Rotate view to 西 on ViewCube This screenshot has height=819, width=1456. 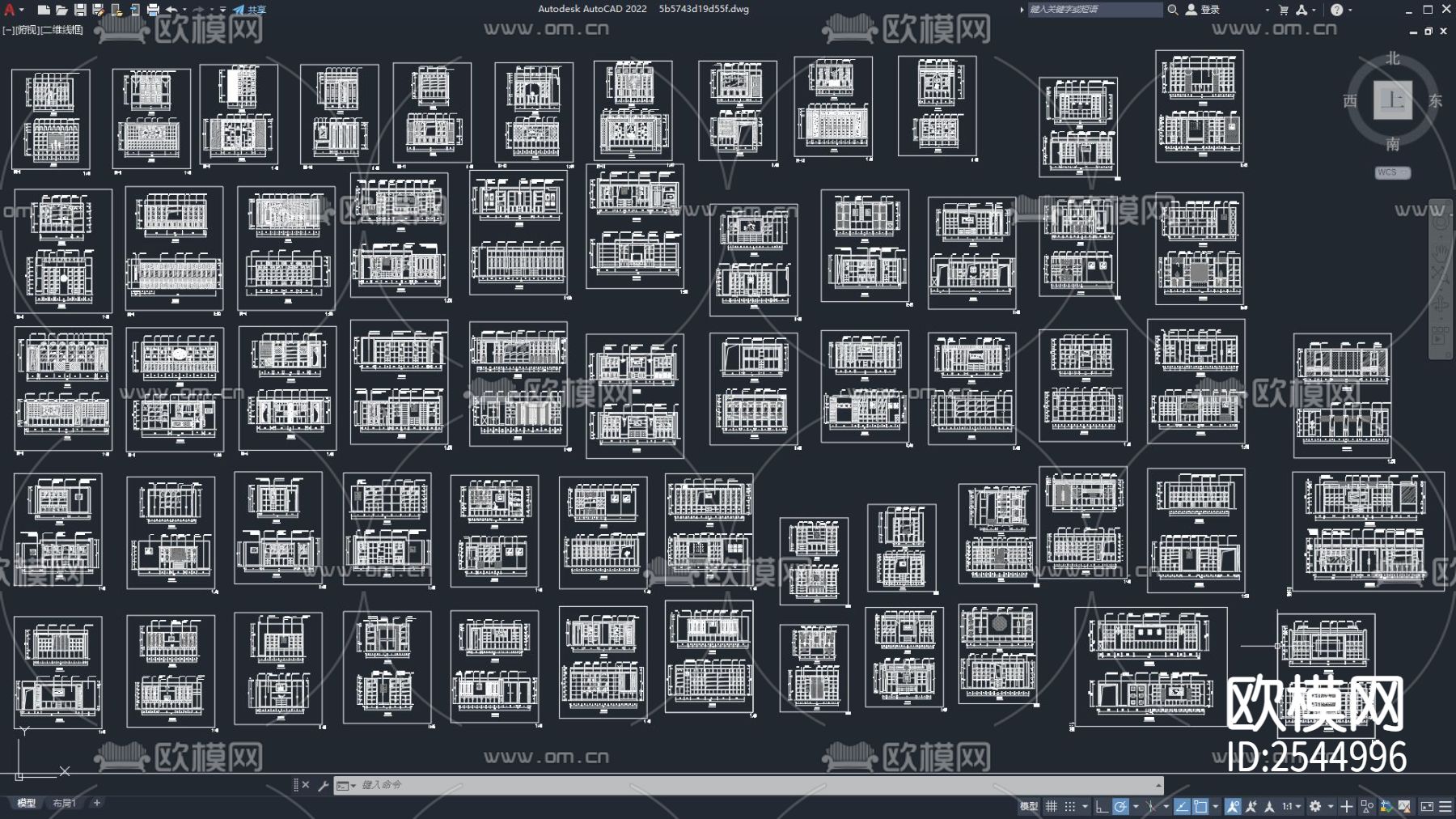pos(1350,101)
